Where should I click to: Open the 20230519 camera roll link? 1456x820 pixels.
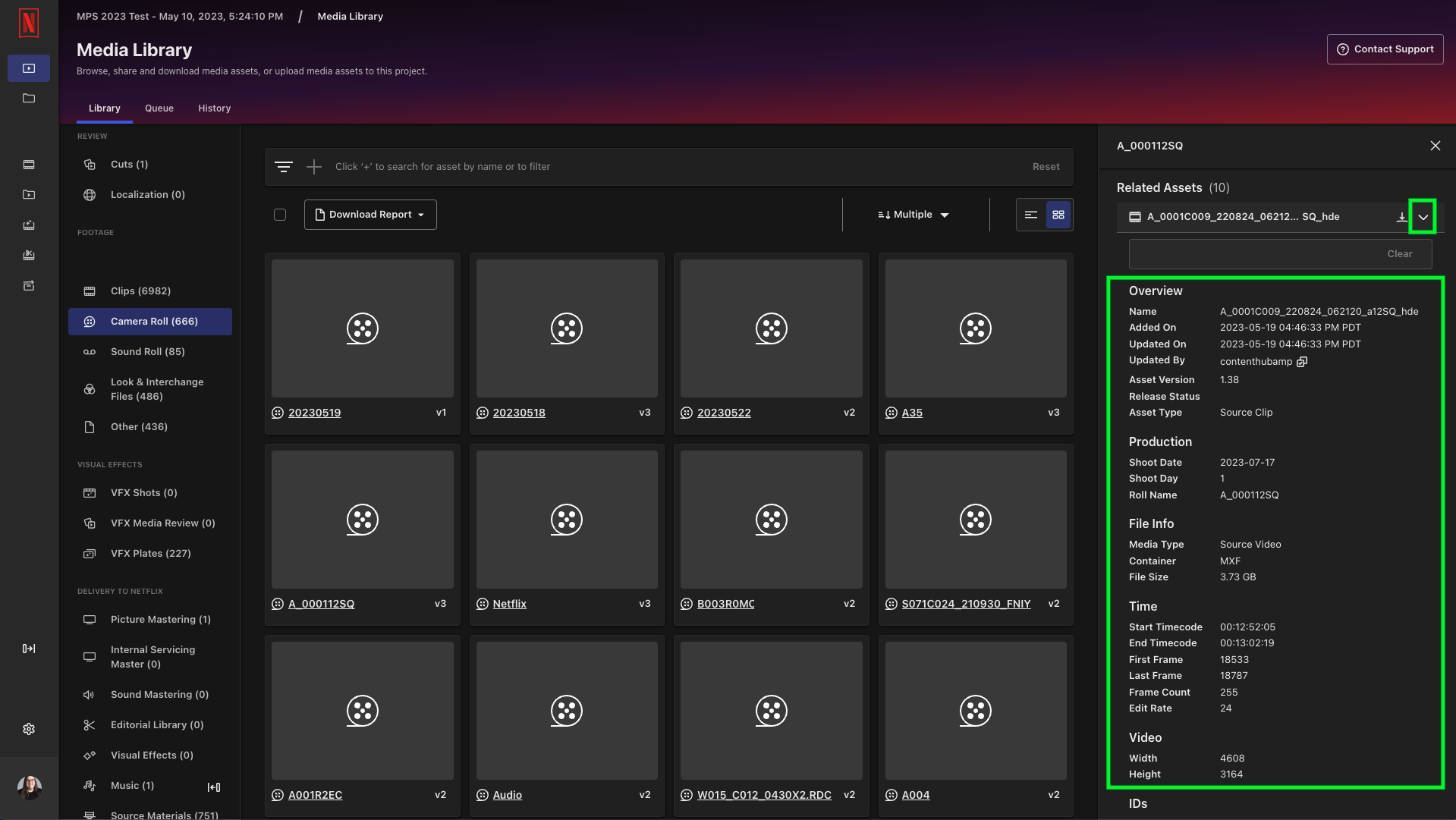click(314, 413)
